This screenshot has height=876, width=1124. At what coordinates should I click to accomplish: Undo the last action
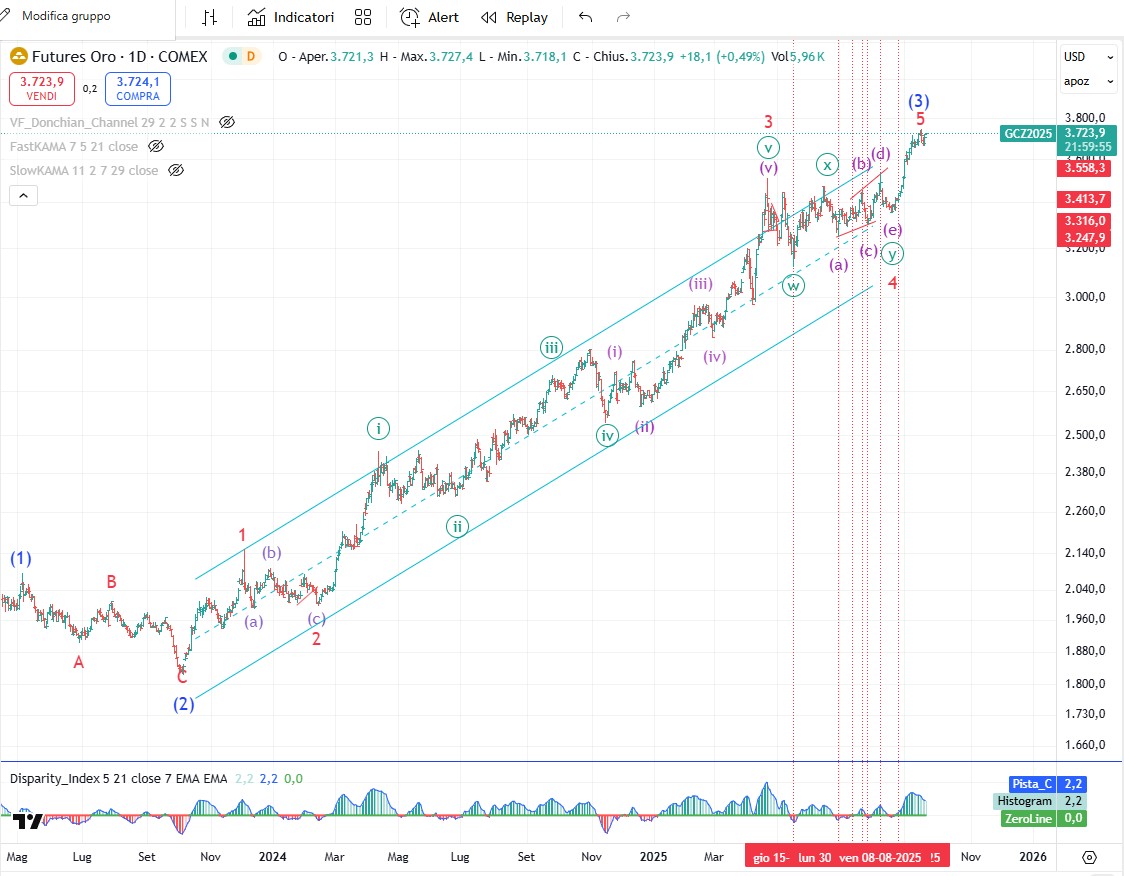(x=586, y=17)
